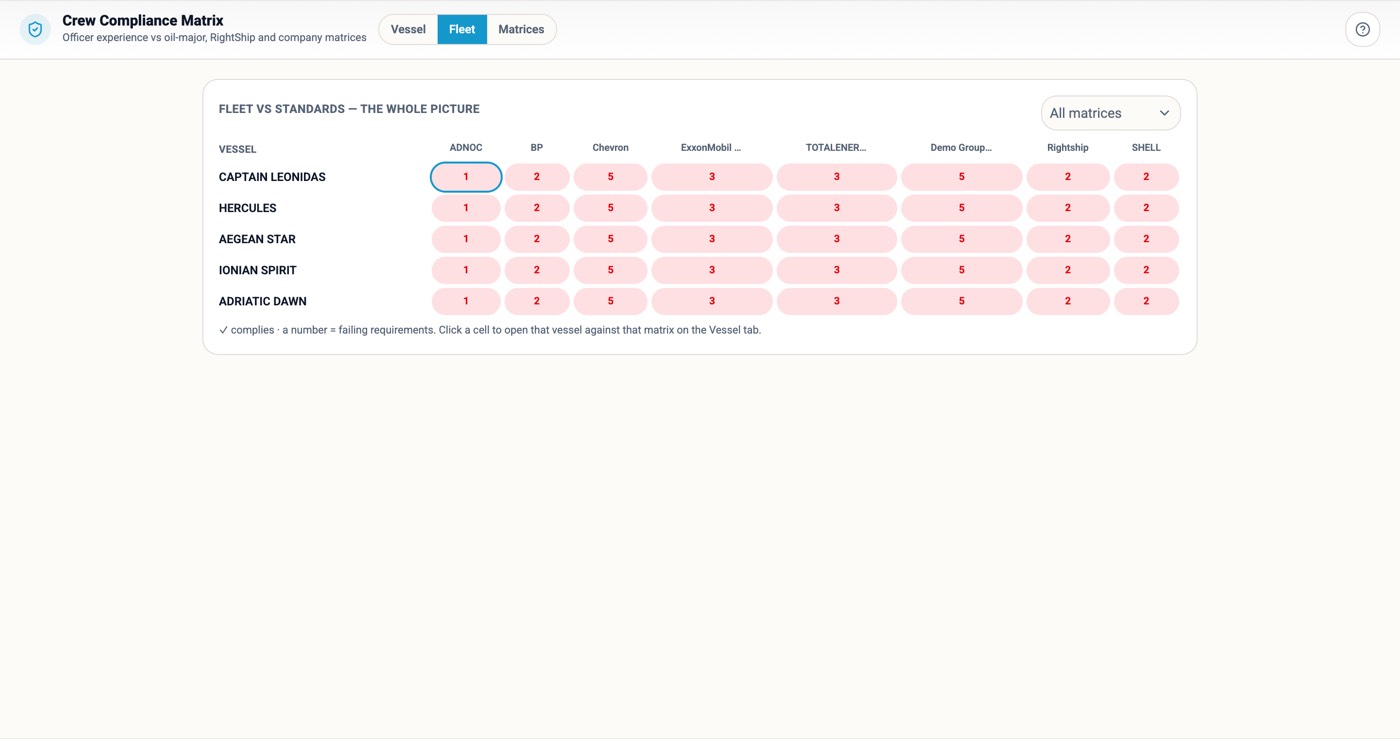The width and height of the screenshot is (1400, 739).
Task: Open Adriatic Dawn ExxonMobil cell
Action: coord(712,301)
